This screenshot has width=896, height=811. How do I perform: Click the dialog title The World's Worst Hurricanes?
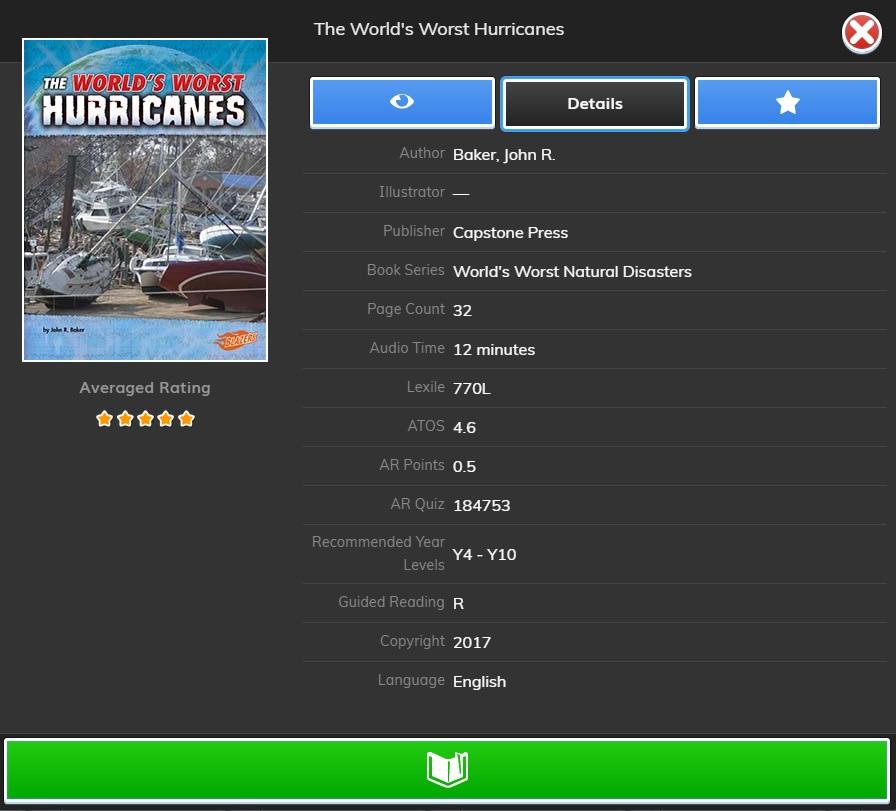coord(439,29)
